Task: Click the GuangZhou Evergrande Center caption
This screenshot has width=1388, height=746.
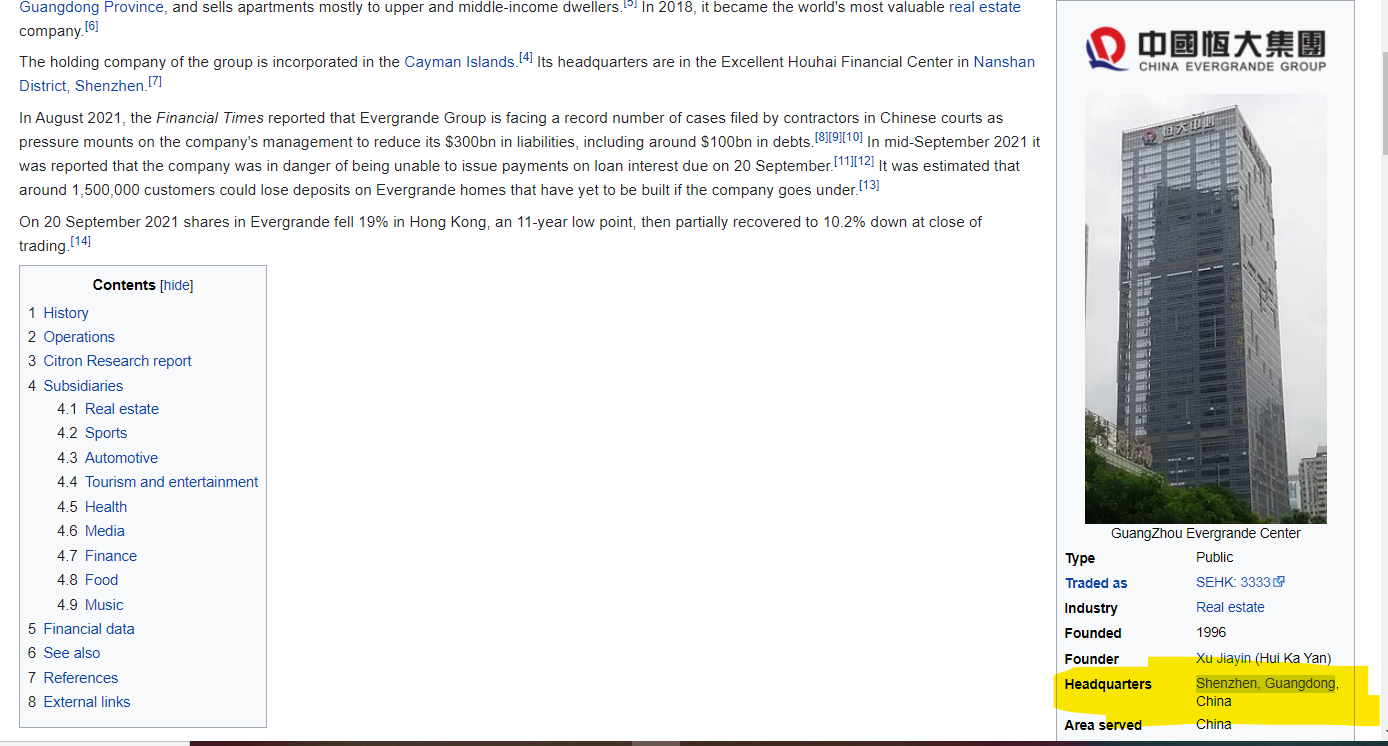Action: [1206, 533]
